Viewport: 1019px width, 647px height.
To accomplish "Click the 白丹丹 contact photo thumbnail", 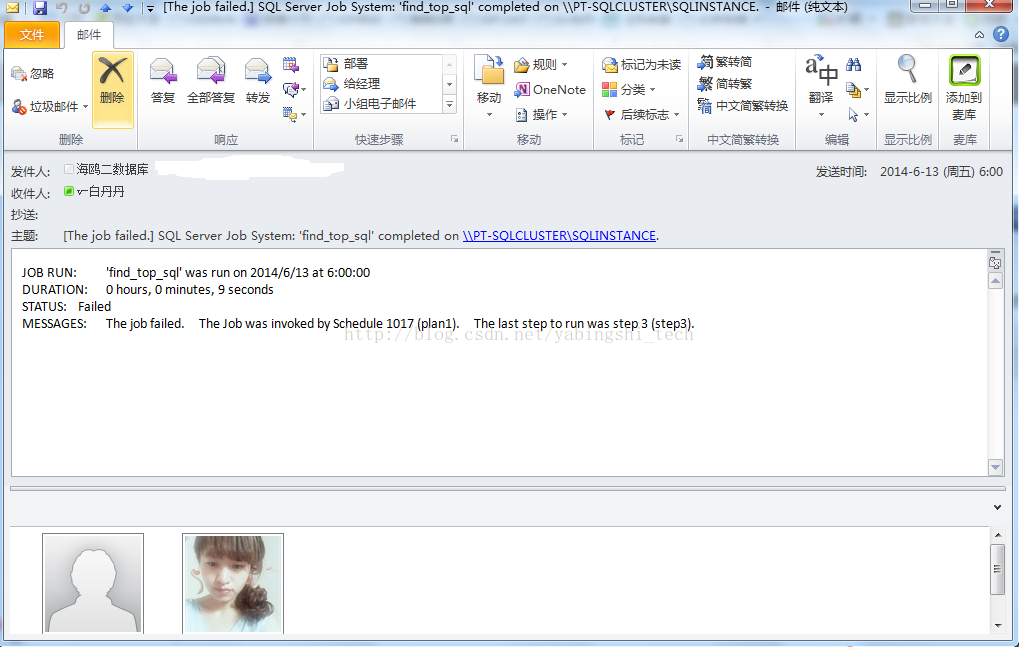I will [233, 583].
